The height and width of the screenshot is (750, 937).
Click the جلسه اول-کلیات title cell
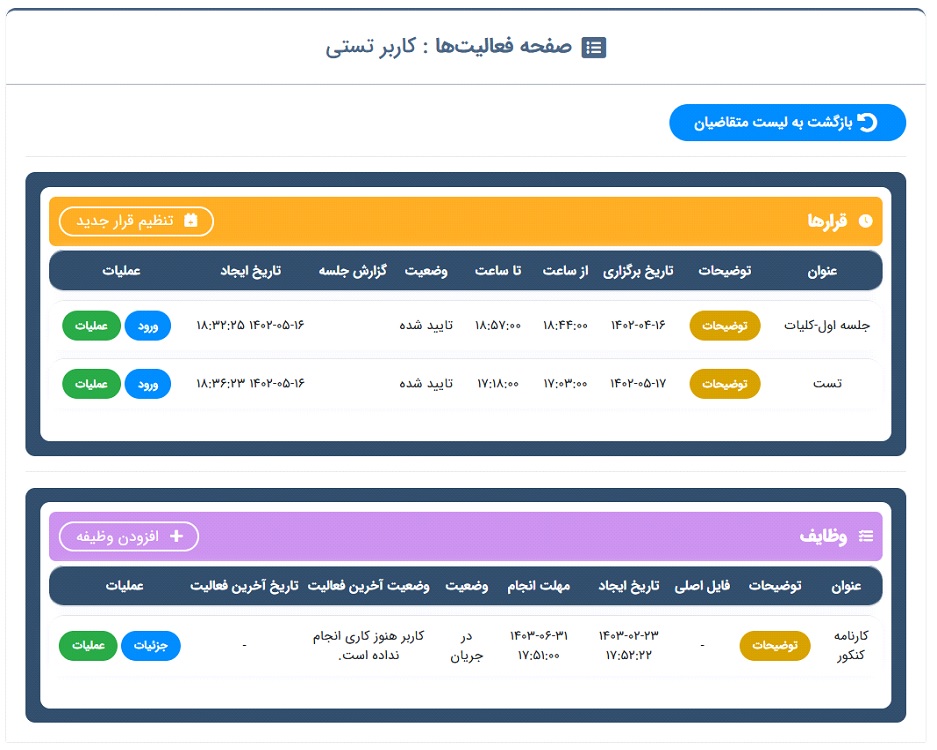pos(826,326)
